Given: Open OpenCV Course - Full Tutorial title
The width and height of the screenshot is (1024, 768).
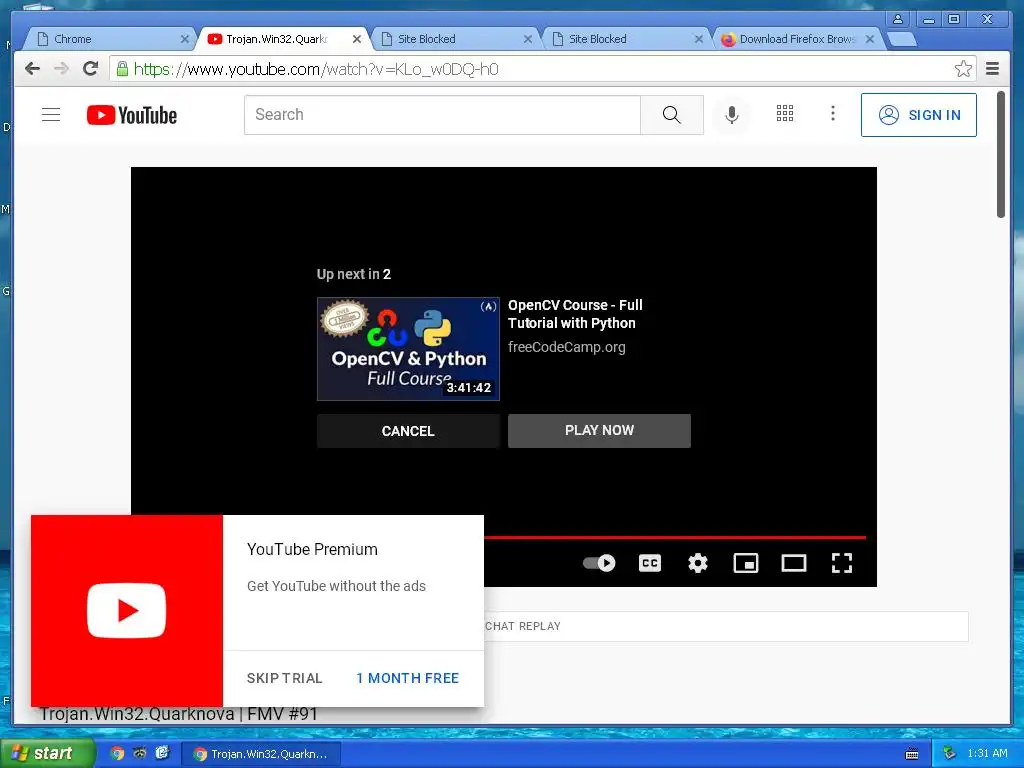Looking at the screenshot, I should pos(575,314).
